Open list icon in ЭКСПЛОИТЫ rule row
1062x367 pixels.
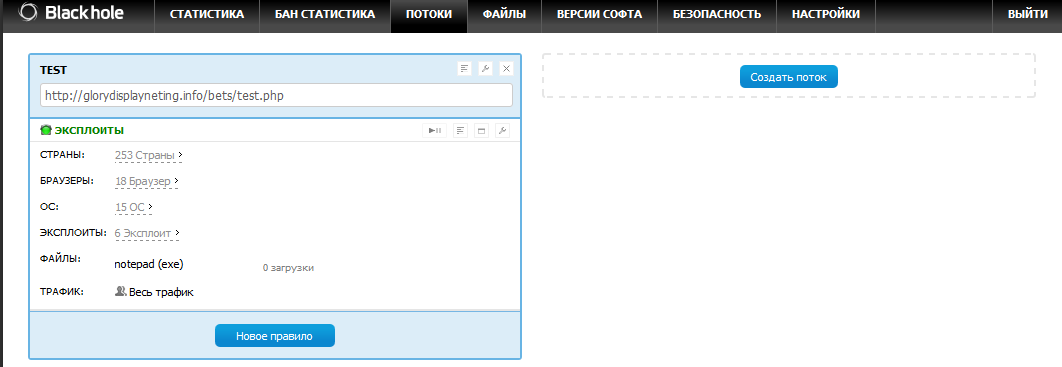(x=461, y=131)
